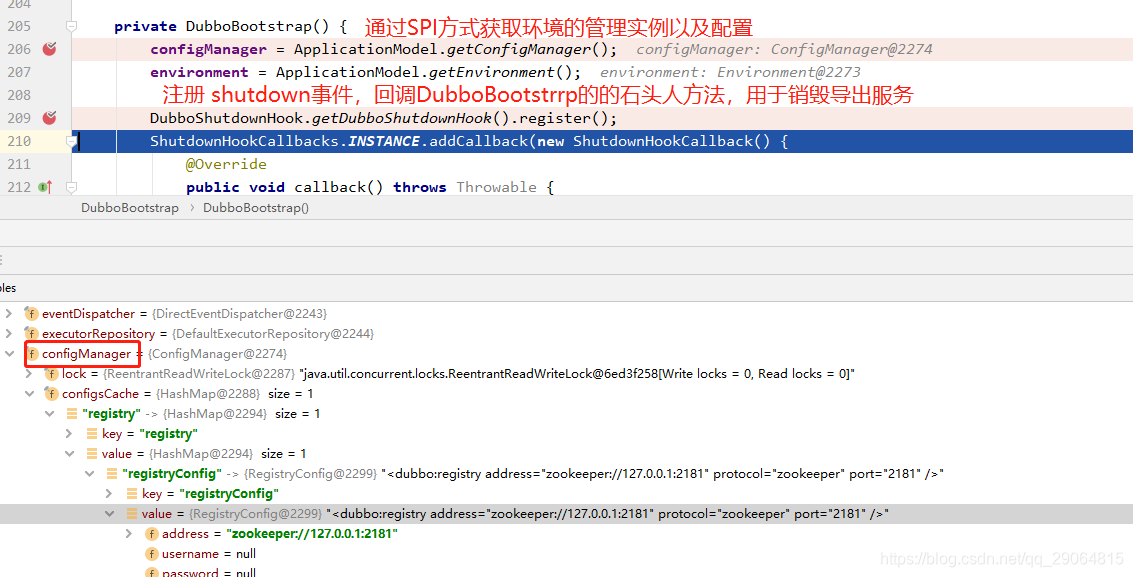The image size is (1133, 577).
Task: Click INSTANCE on highlighted line 210
Action: (384, 142)
